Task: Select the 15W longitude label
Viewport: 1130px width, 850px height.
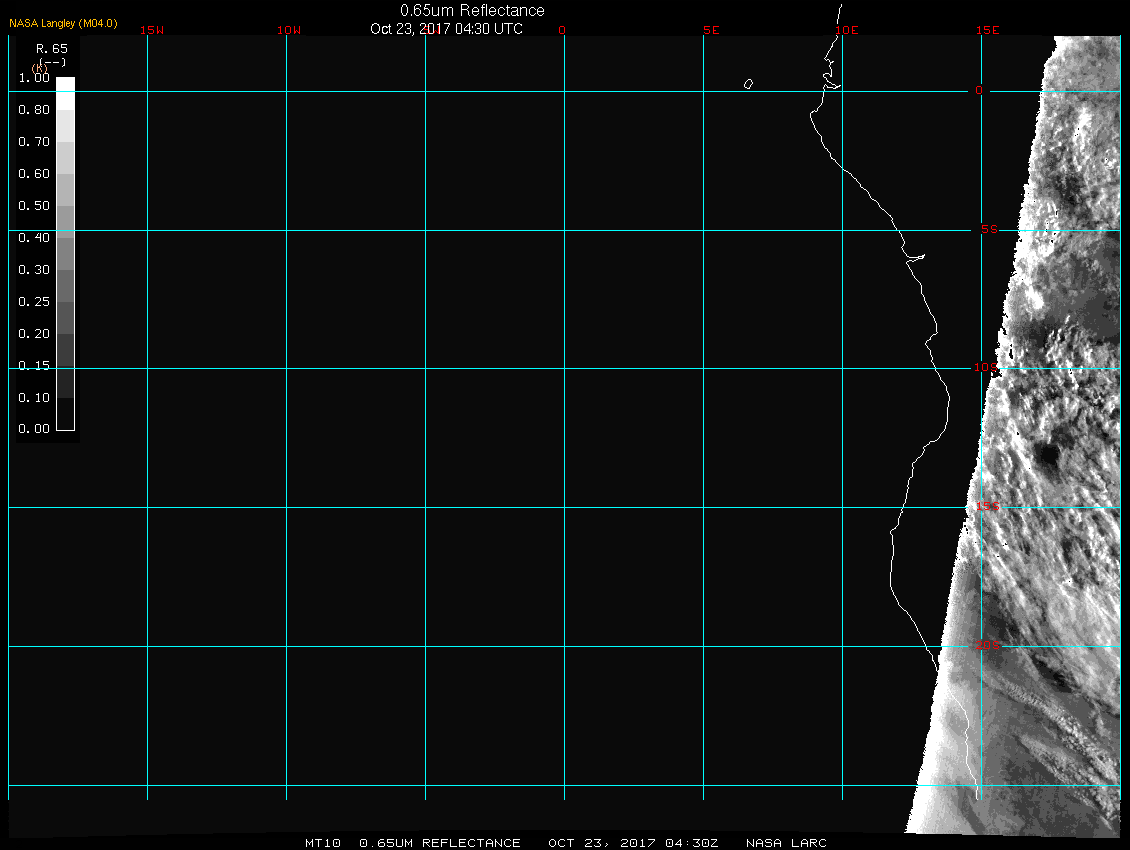Action: tap(152, 30)
